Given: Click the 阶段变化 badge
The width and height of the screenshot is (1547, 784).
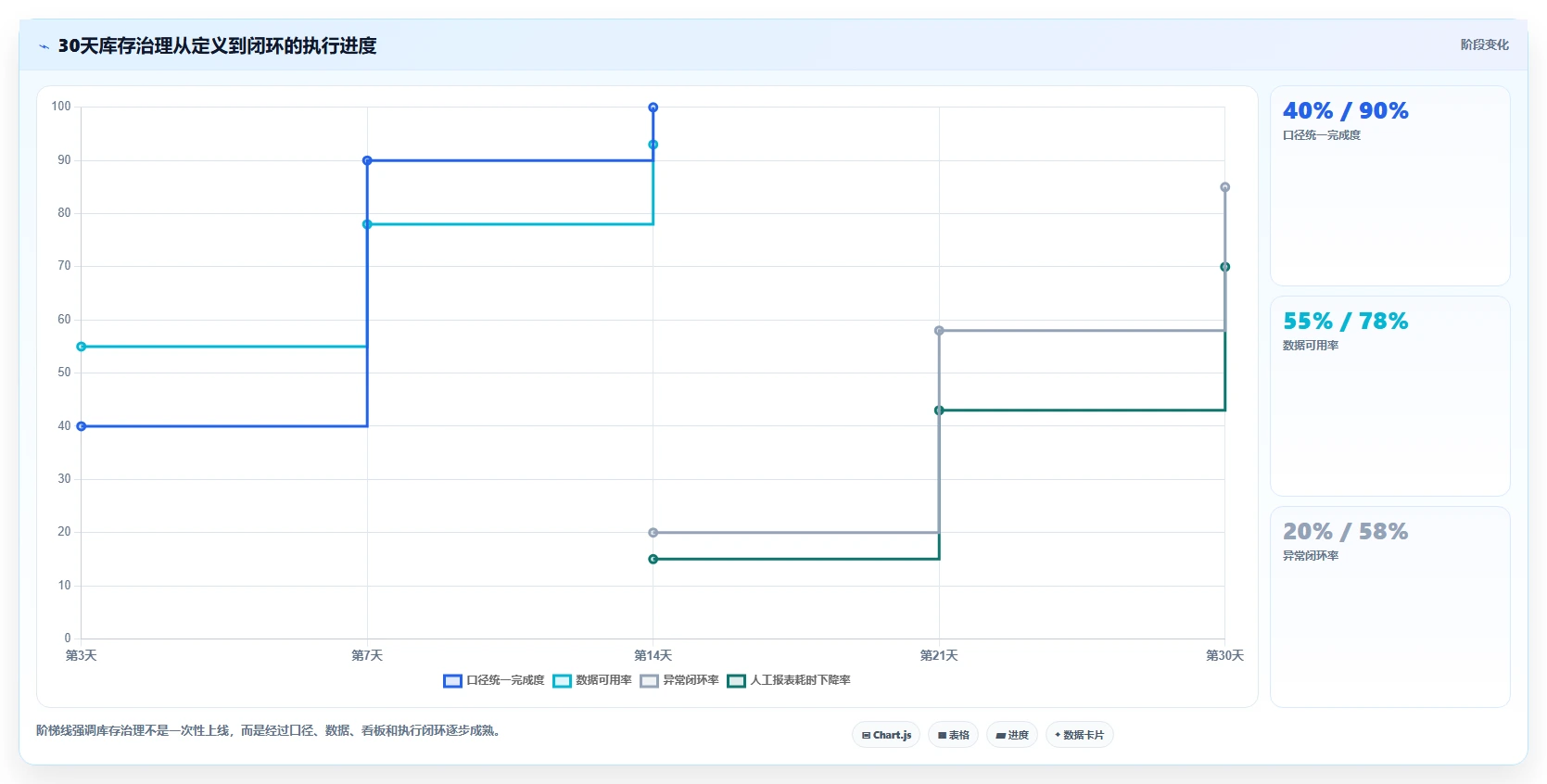Looking at the screenshot, I should pyautogui.click(x=1484, y=44).
